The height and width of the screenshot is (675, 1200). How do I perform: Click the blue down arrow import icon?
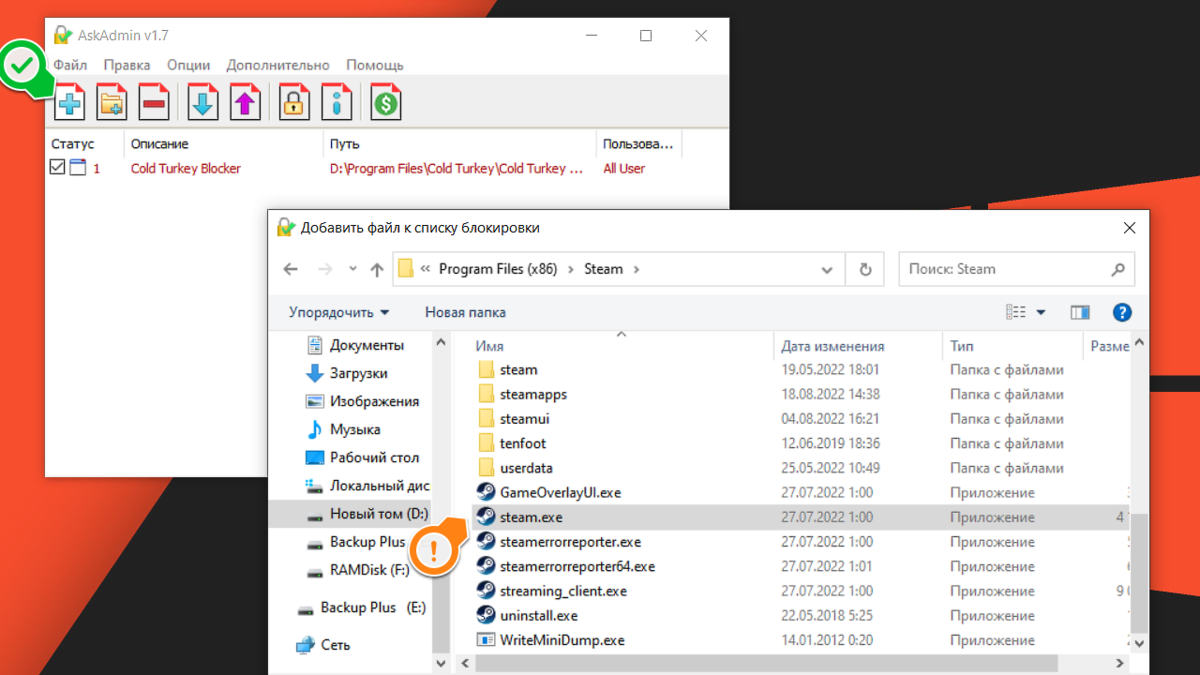tap(203, 102)
